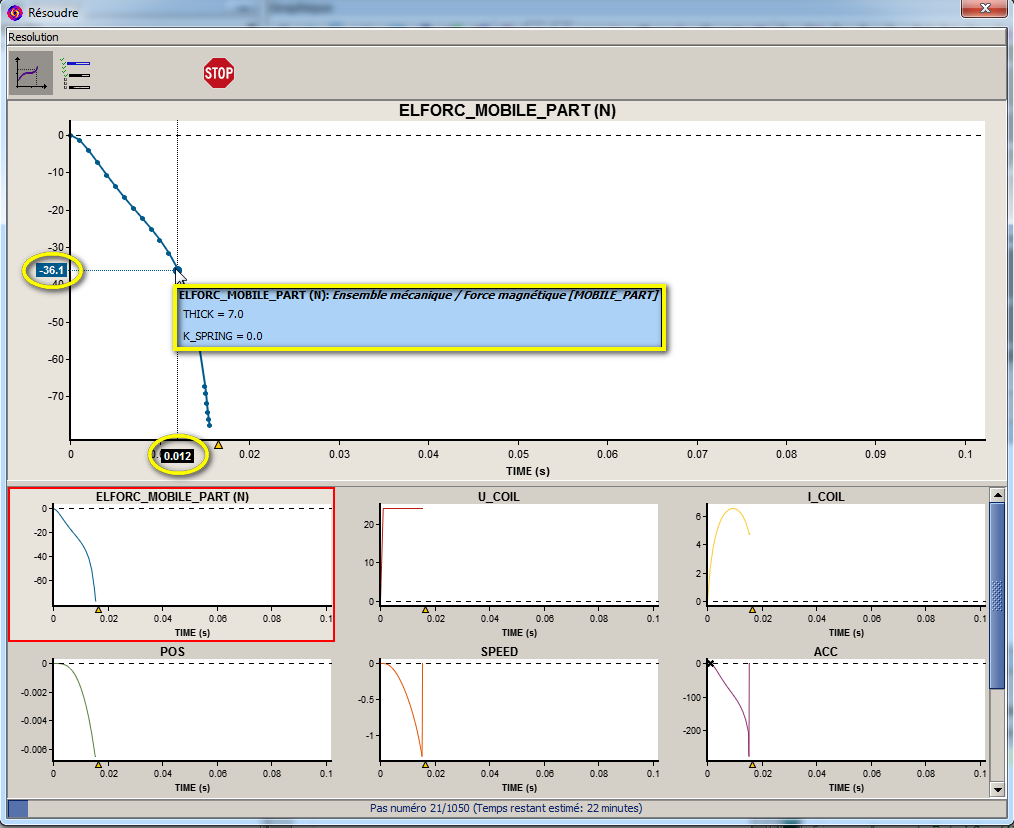Click the solving progress bar at bottom
Image resolution: width=1014 pixels, height=828 pixels.
506,808
